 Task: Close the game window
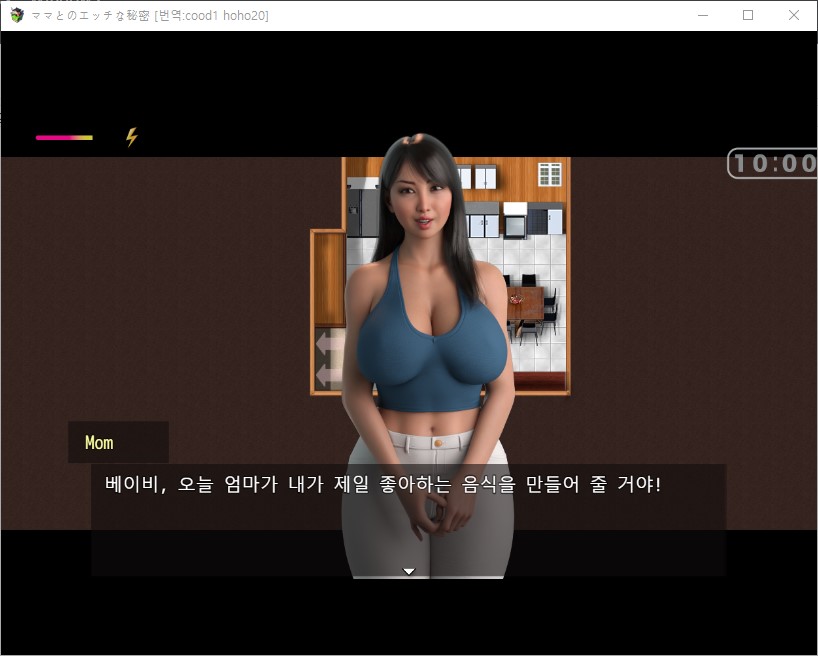(x=793, y=15)
